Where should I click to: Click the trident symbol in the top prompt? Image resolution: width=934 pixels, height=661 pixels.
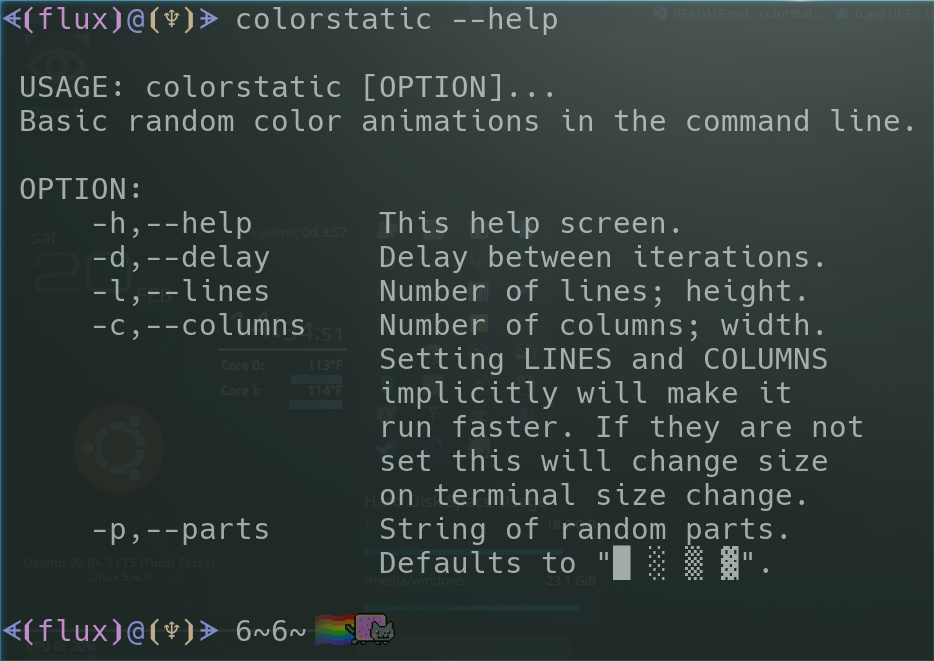click(172, 19)
